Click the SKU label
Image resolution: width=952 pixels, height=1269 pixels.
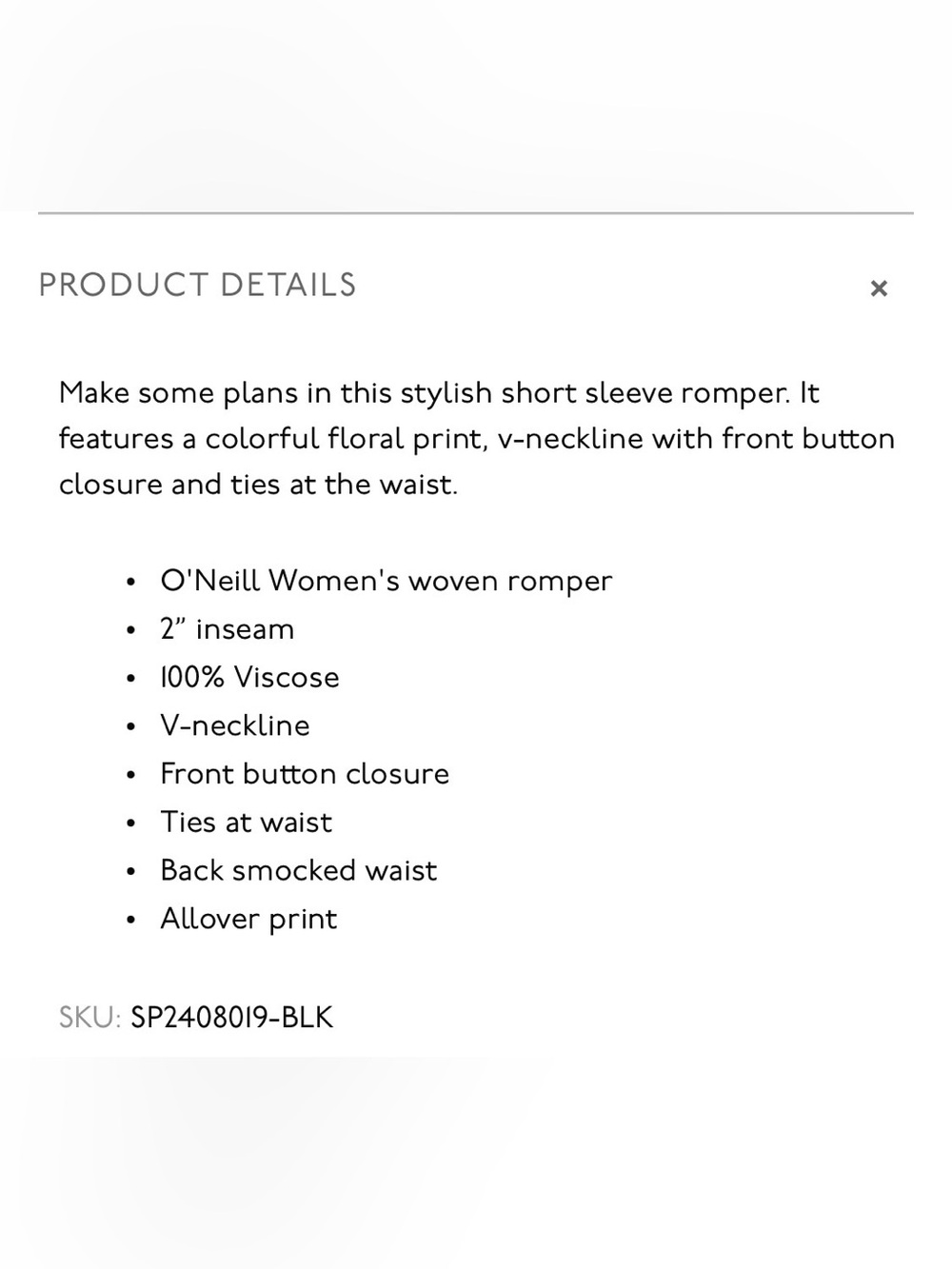89,1018
